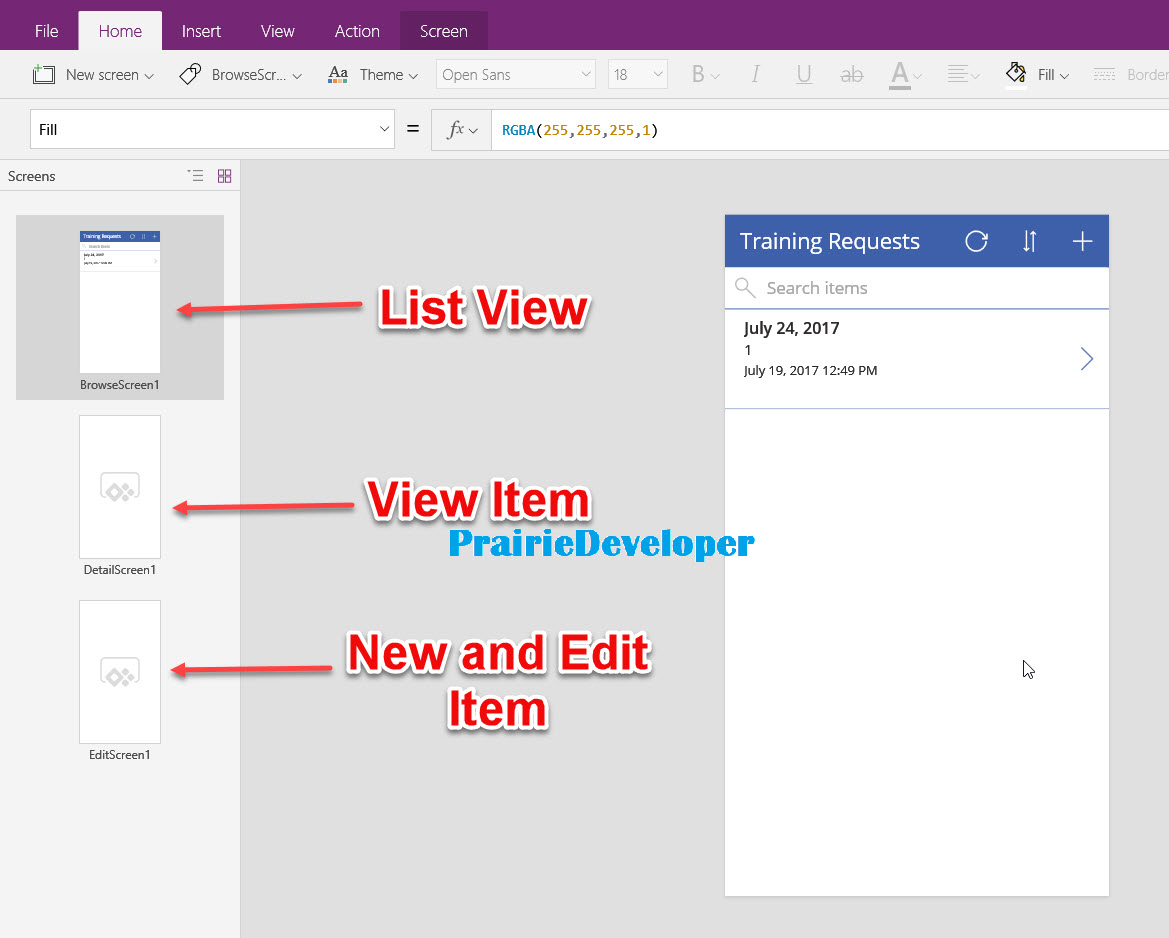The width and height of the screenshot is (1169, 938).
Task: Click the BrowseScreen tag icon
Action: click(191, 75)
